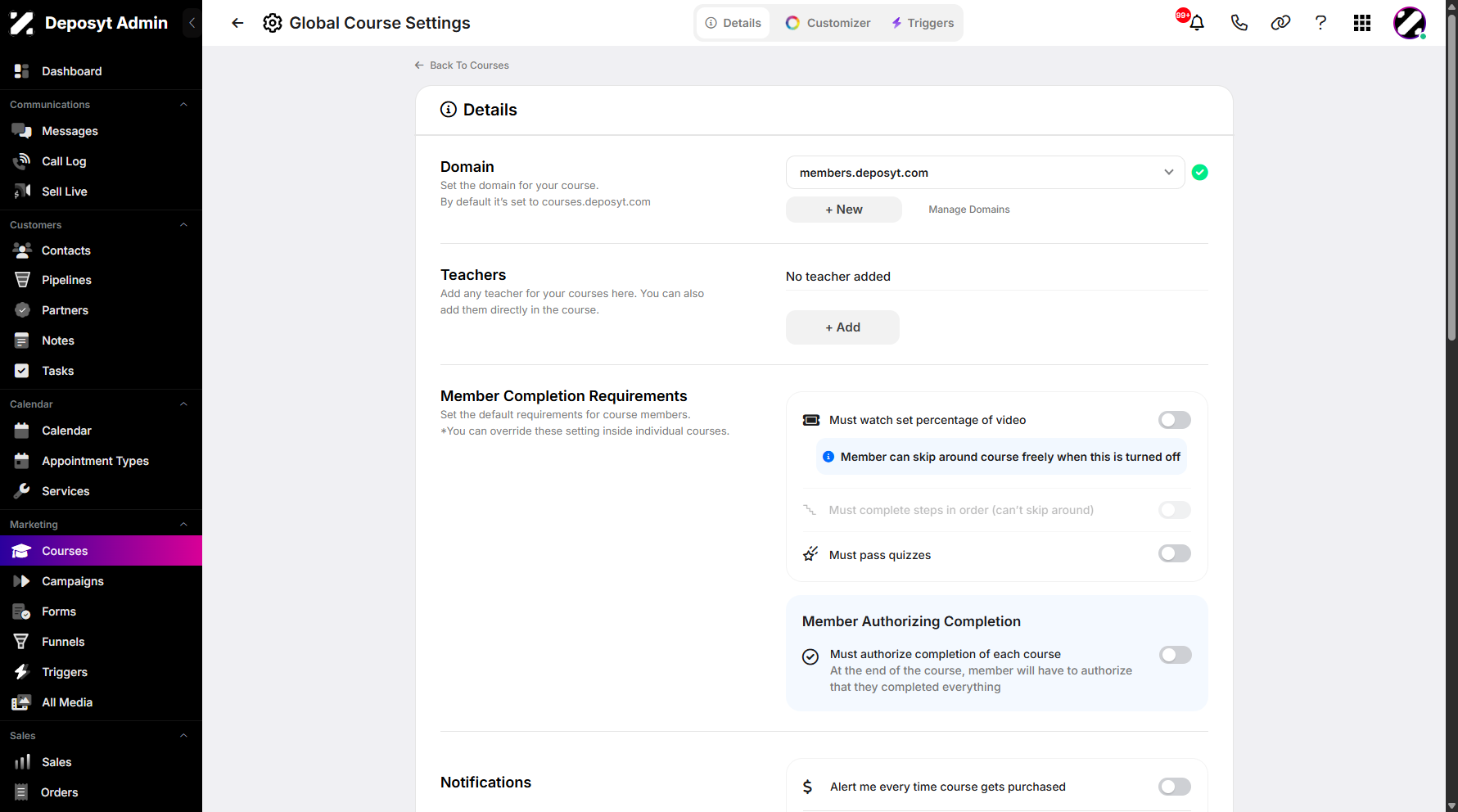Toggle Must watch set percentage of video
This screenshot has height=812, width=1458.
(1174, 420)
